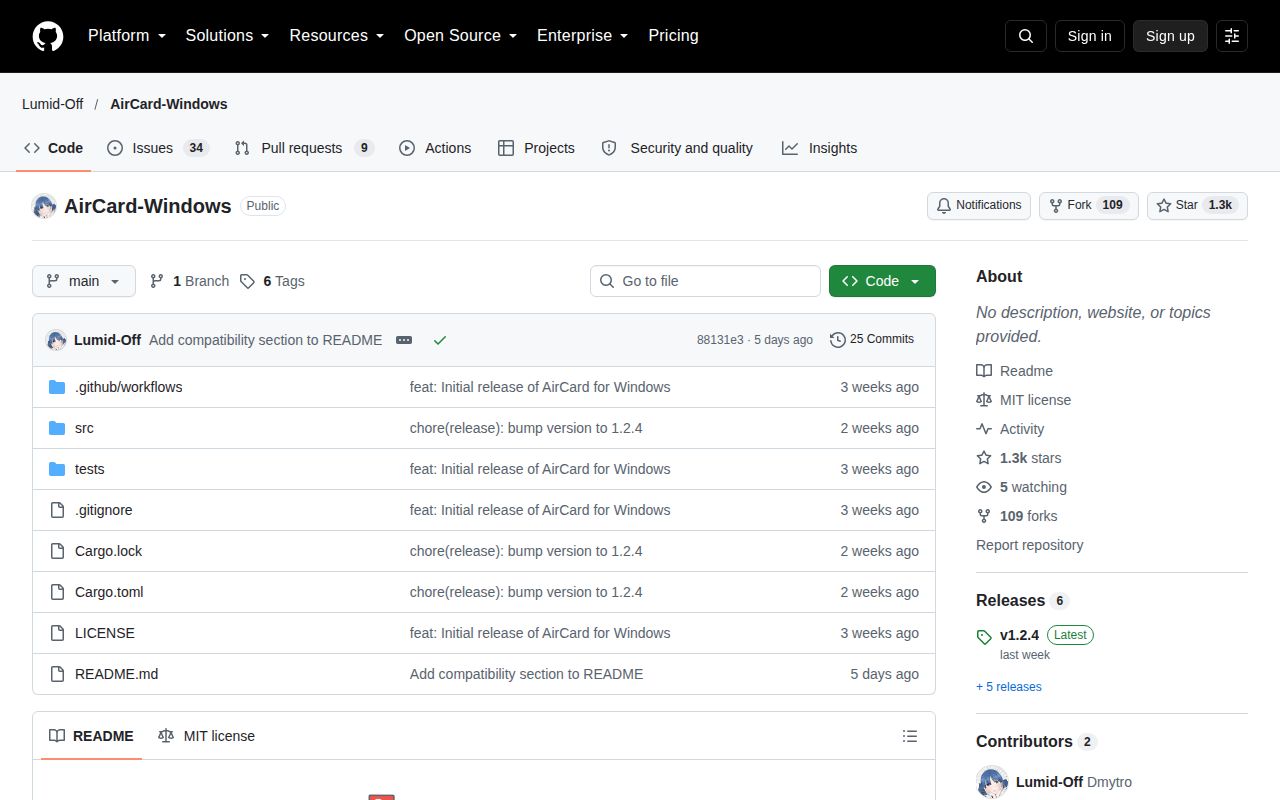The height and width of the screenshot is (800, 1280).
Task: Open the 25 Commits history link
Action: [872, 340]
